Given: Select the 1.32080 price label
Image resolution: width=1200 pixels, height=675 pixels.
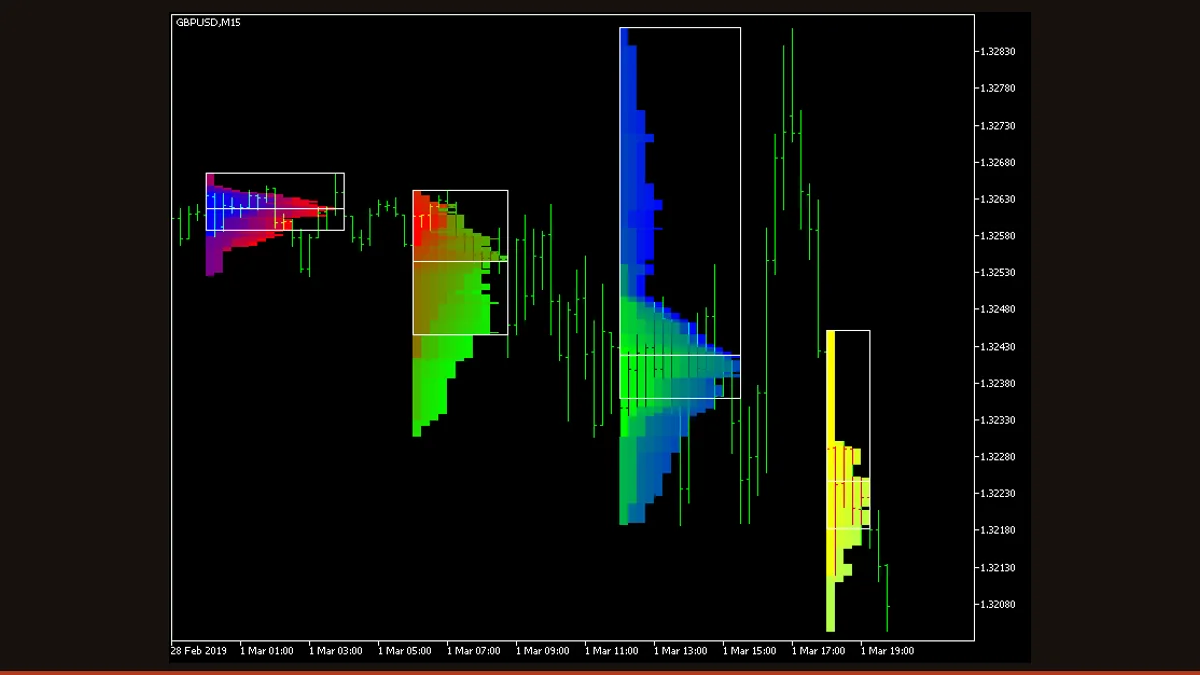Looking at the screenshot, I should coord(997,605).
